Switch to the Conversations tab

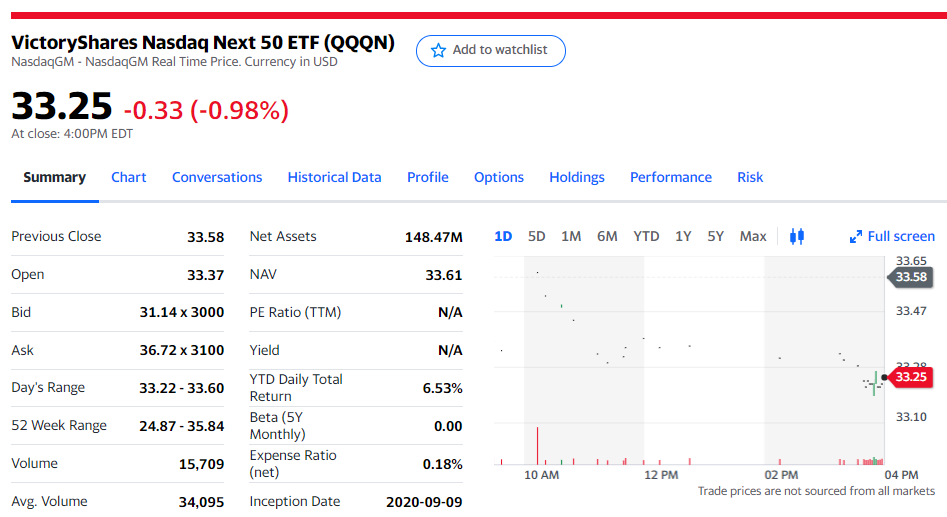tap(217, 177)
